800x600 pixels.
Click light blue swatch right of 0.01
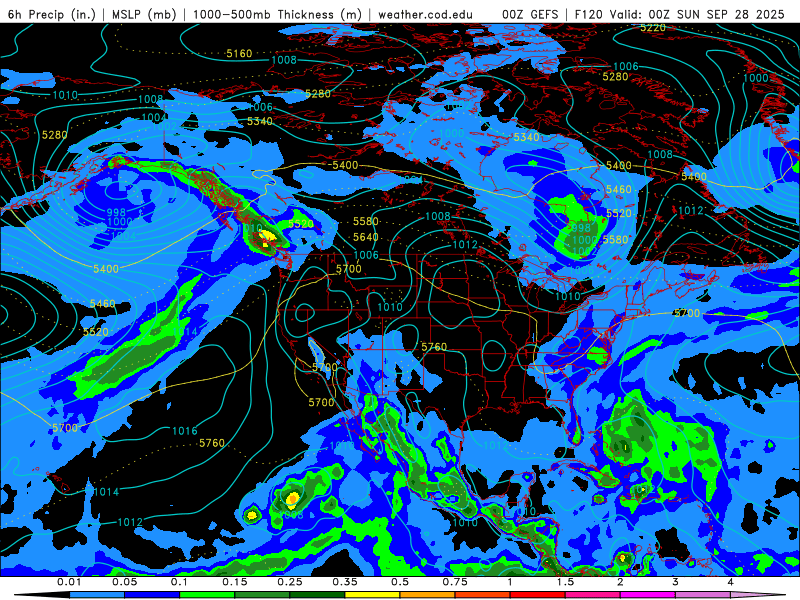96,595
